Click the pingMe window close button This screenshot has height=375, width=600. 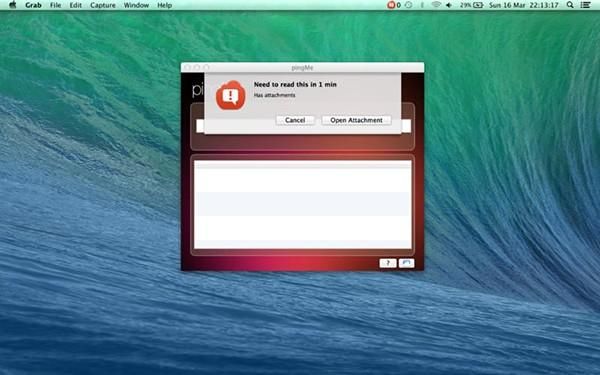pos(188,68)
